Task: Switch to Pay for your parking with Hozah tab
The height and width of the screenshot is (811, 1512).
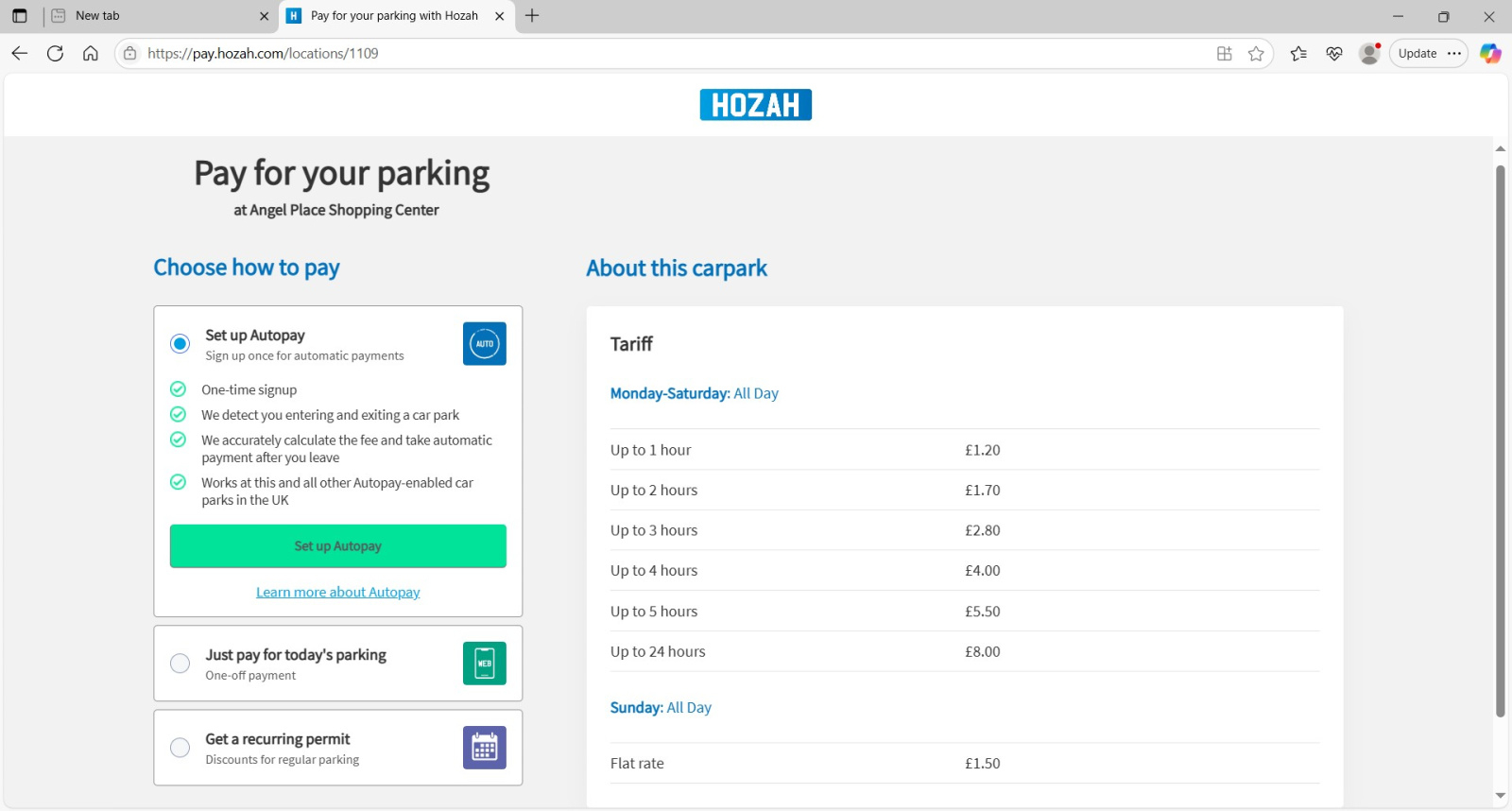Action: (x=397, y=16)
